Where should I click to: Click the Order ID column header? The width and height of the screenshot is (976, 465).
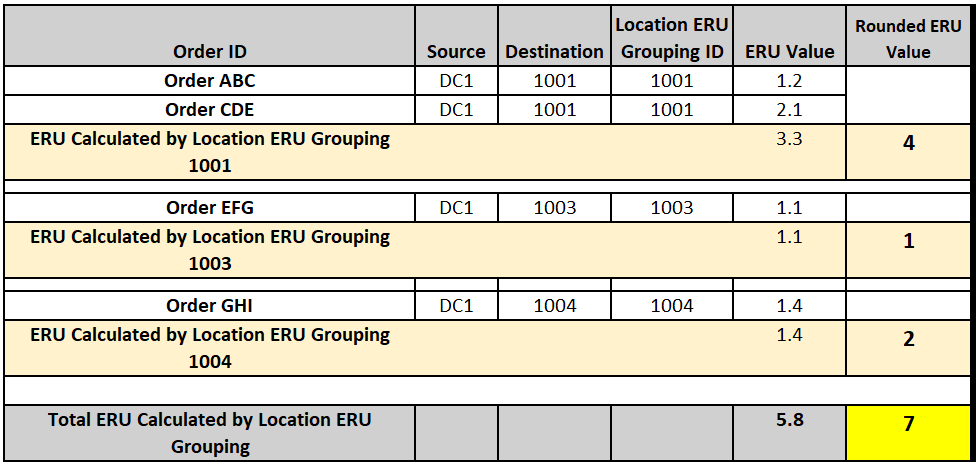[x=210, y=51]
